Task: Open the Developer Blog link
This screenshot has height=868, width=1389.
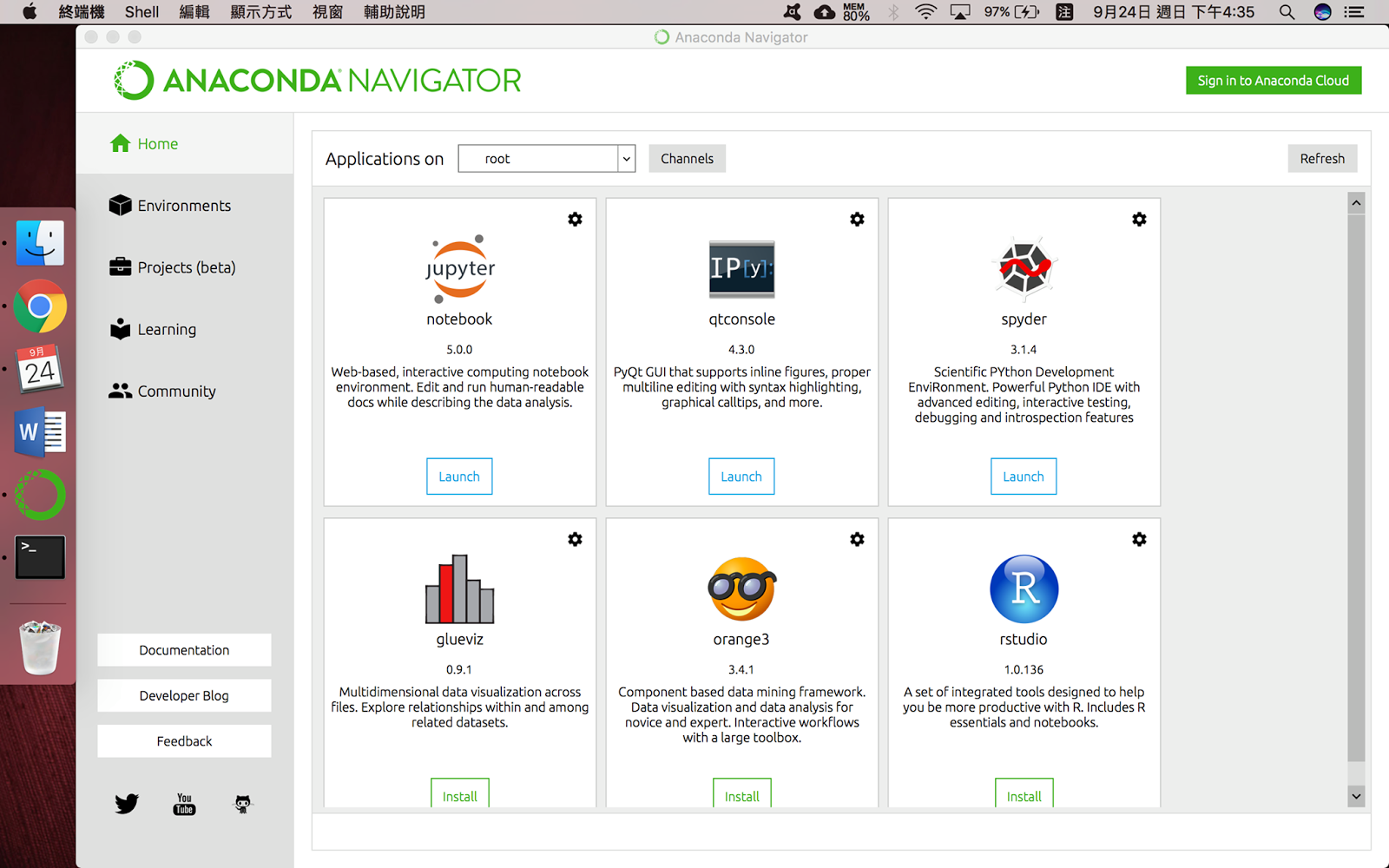Action: (184, 696)
